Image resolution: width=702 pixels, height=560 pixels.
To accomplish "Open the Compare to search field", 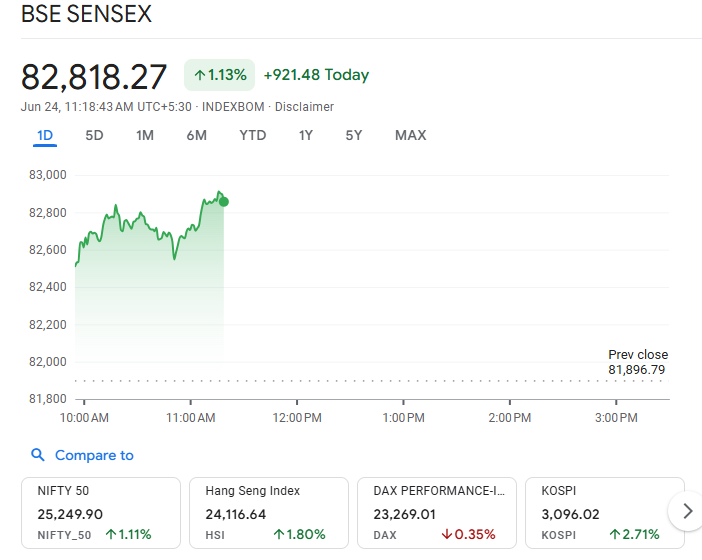I will pos(82,455).
